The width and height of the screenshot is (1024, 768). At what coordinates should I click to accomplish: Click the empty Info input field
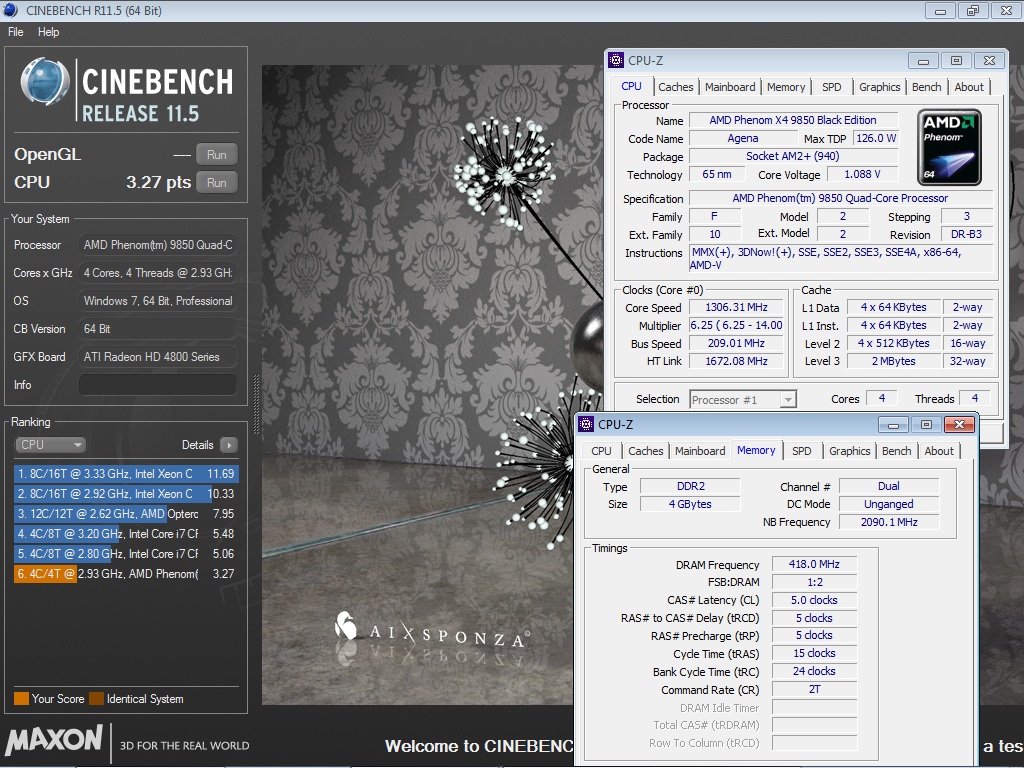(x=157, y=385)
